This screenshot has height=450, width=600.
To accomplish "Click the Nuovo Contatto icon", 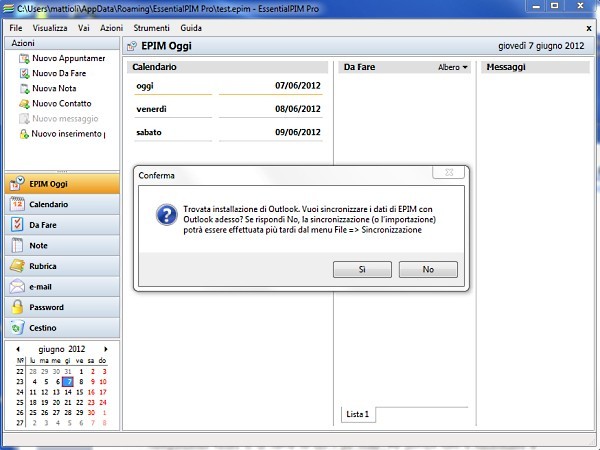I will [24, 103].
